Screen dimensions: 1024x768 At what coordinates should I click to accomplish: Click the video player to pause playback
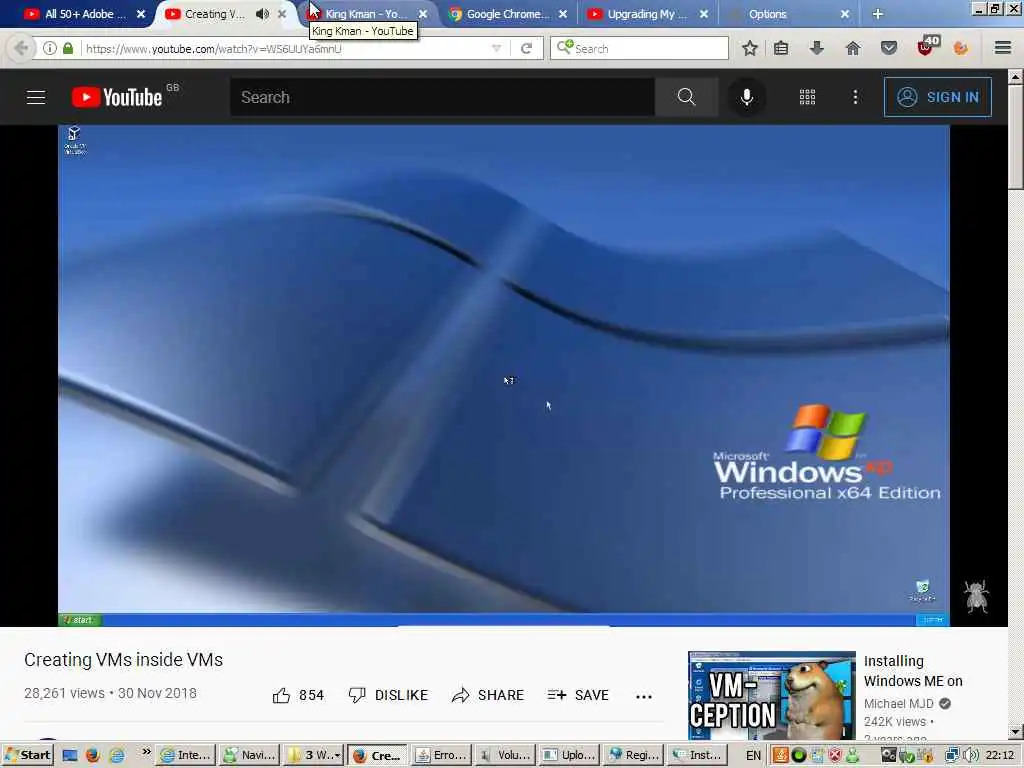point(504,376)
